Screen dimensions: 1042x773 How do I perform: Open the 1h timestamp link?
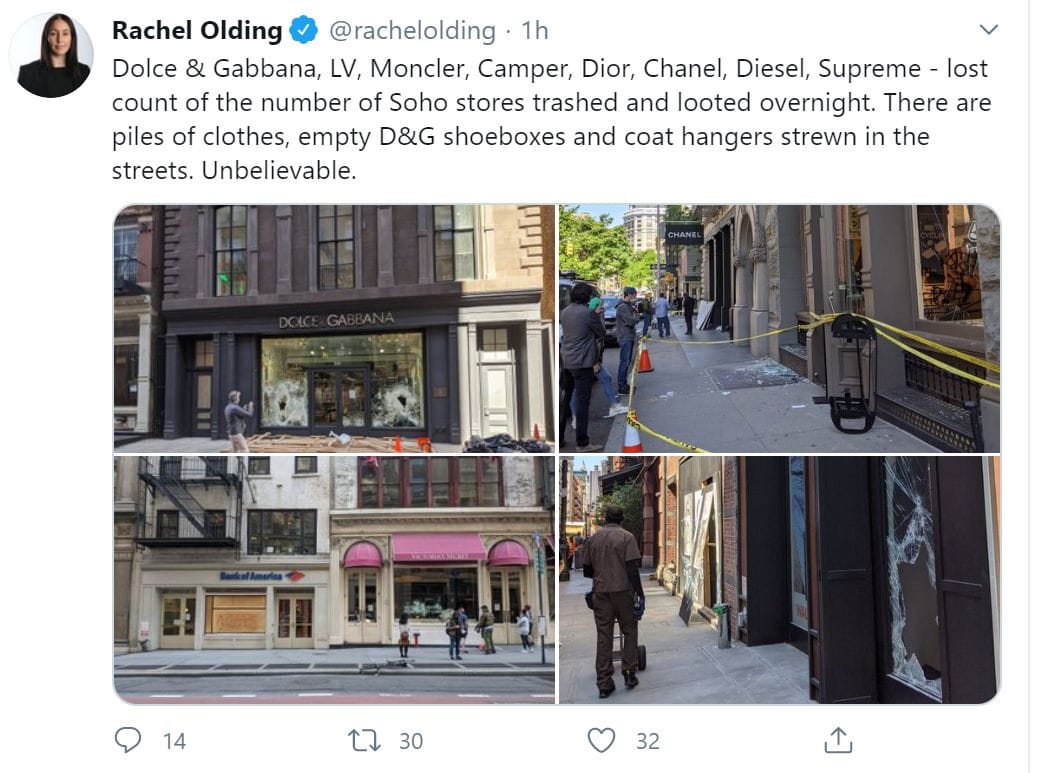[534, 31]
